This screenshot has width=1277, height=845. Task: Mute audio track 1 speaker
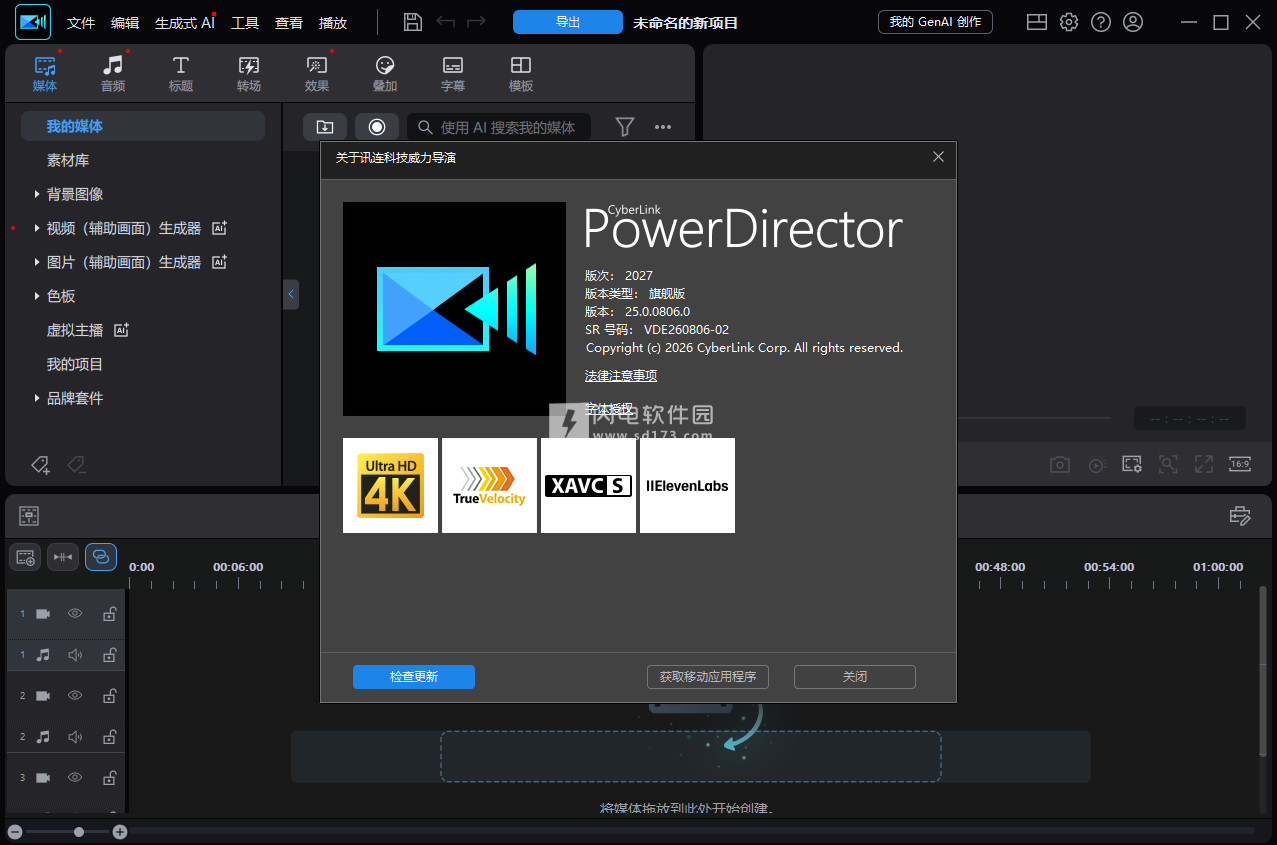(x=75, y=655)
